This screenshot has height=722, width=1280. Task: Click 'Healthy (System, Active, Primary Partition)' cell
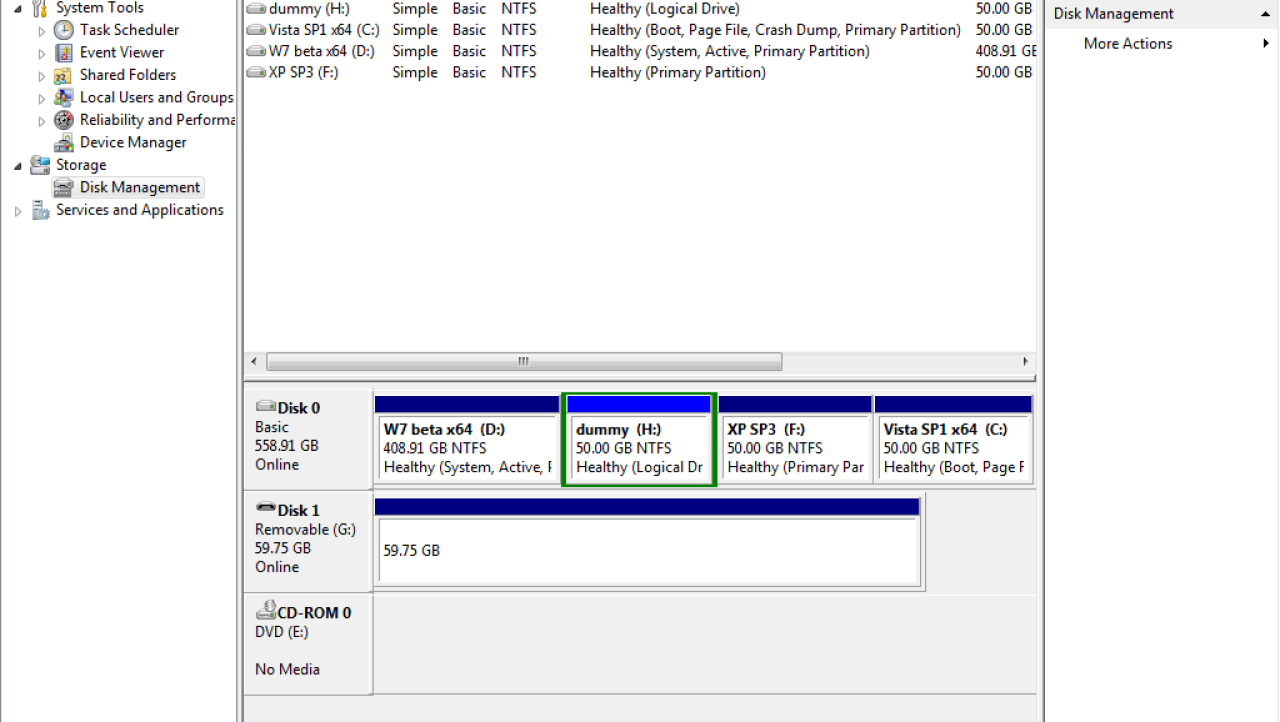coord(730,51)
